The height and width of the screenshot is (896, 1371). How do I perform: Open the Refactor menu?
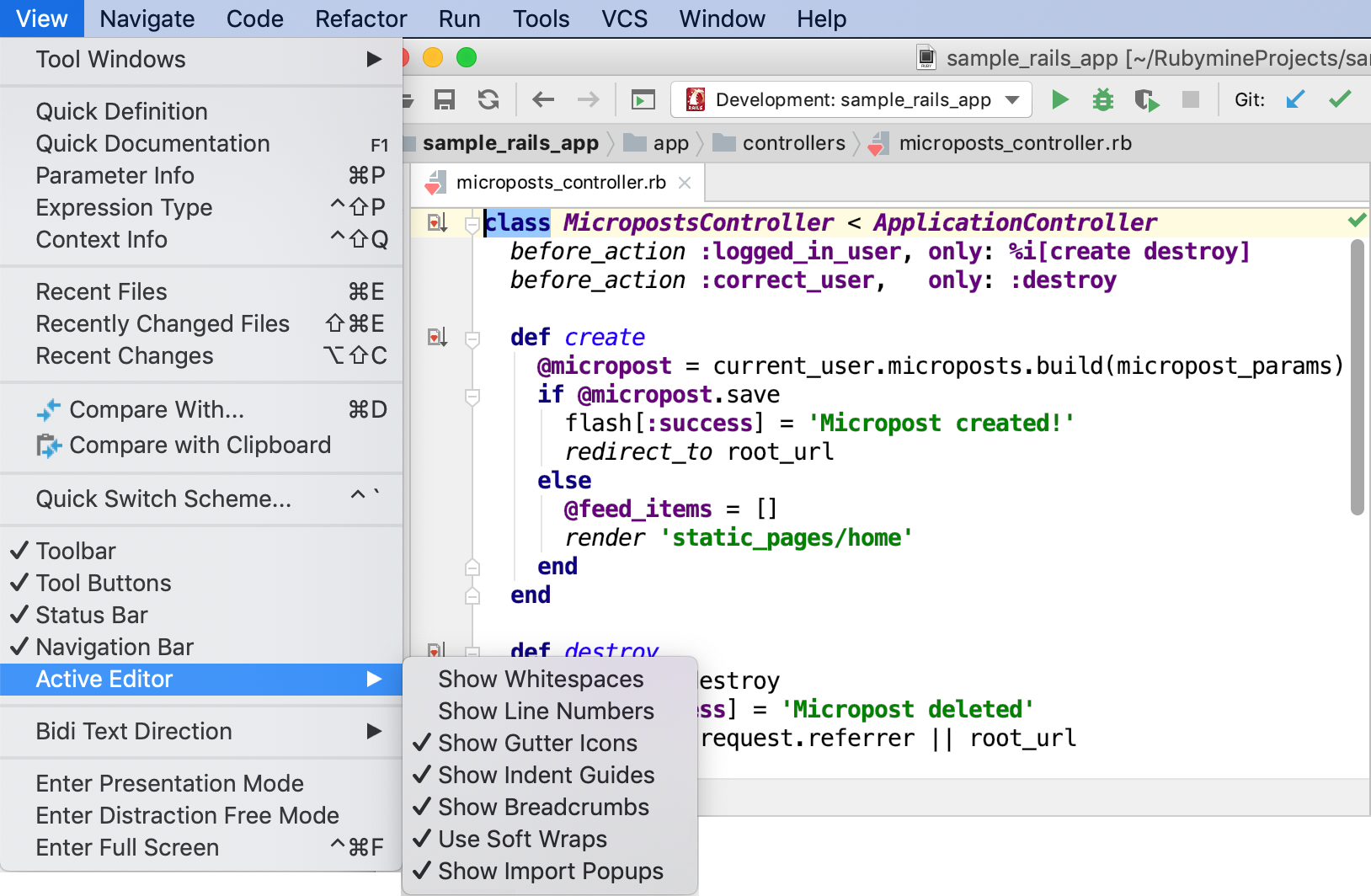click(x=361, y=19)
